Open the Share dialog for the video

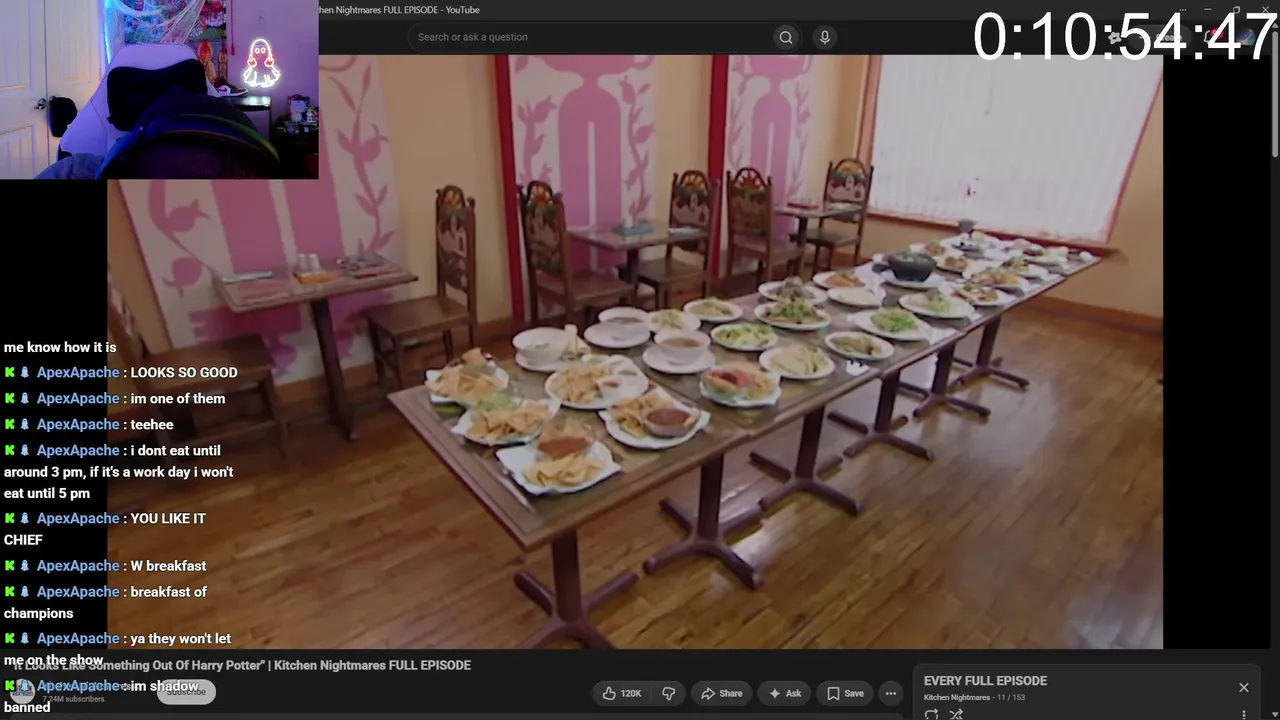point(722,693)
